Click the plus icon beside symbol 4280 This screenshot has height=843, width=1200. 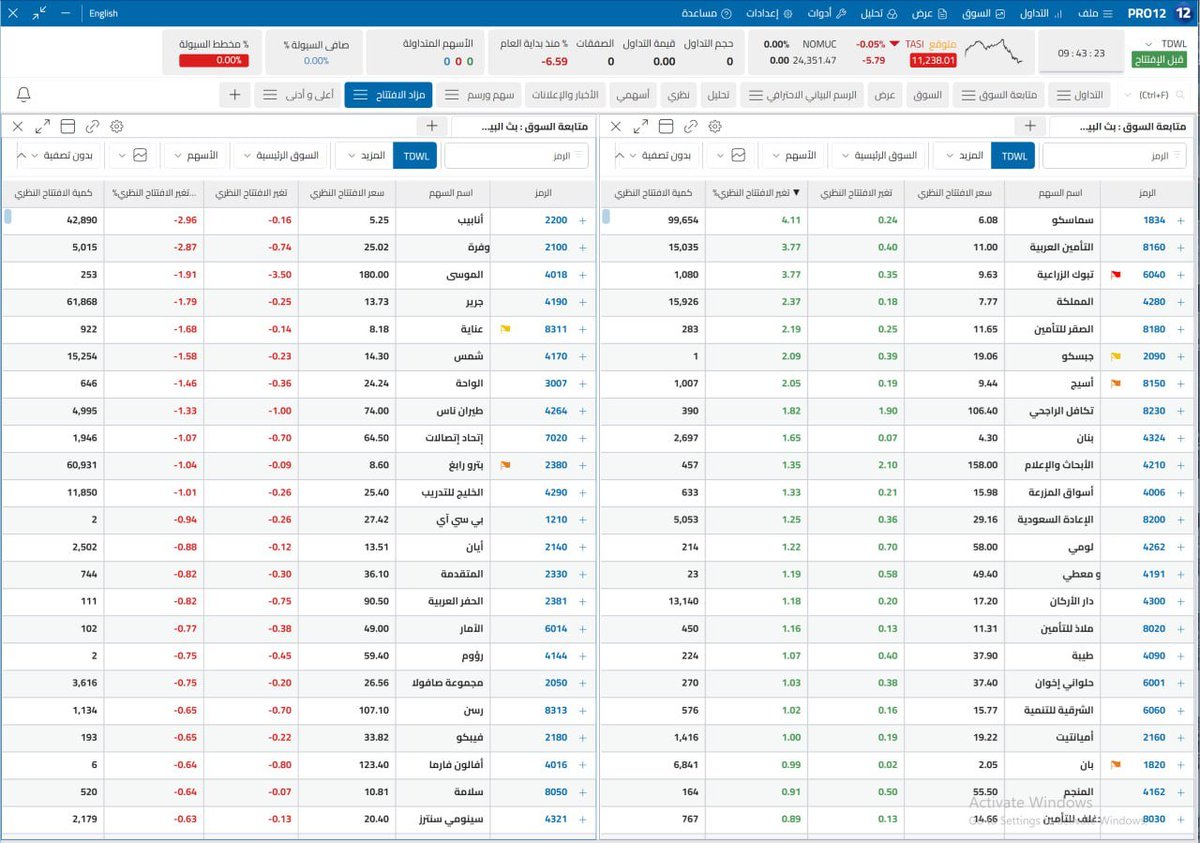pos(1181,302)
